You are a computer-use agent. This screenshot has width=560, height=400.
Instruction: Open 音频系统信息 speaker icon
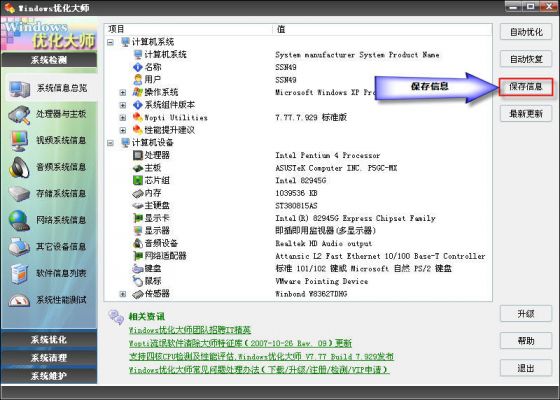pos(19,167)
